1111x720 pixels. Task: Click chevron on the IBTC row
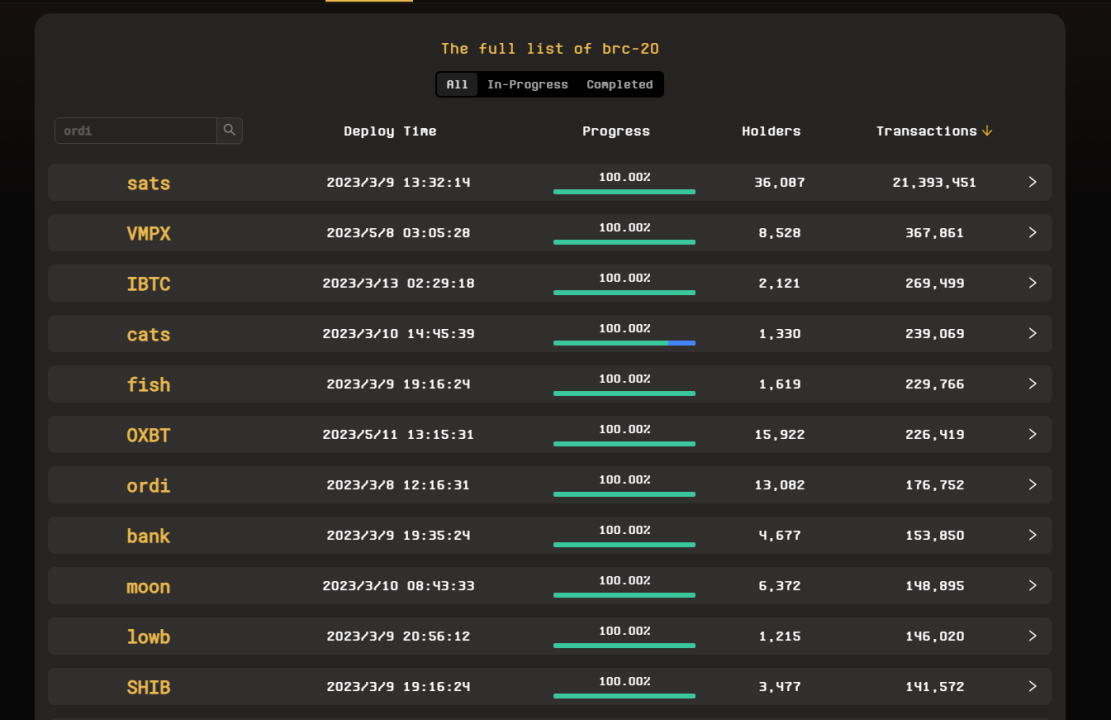click(1032, 283)
